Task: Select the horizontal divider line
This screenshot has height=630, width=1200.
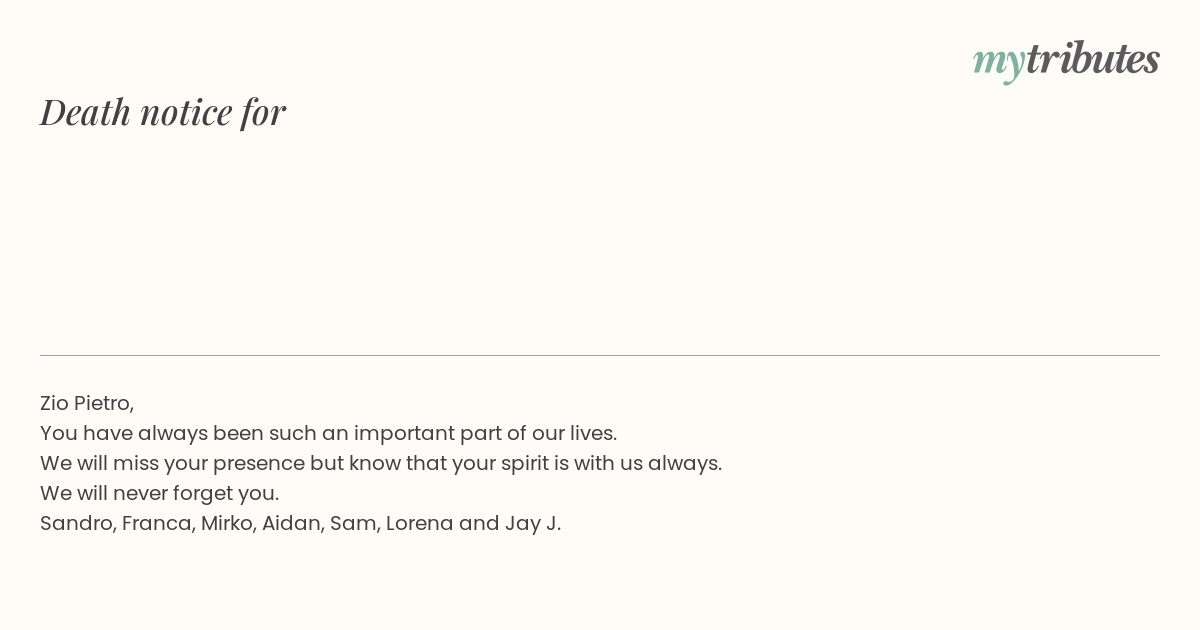Action: (x=600, y=355)
